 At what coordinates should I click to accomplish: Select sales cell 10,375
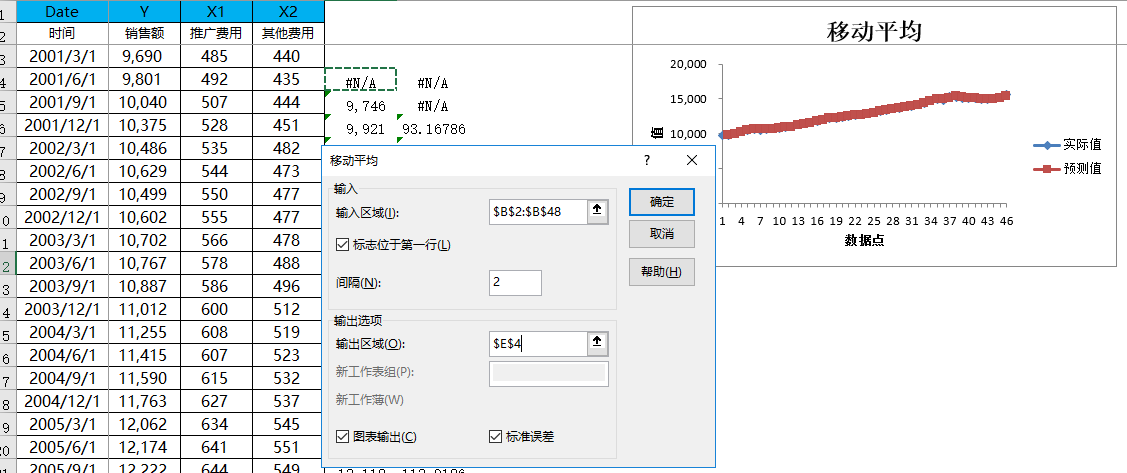144,125
